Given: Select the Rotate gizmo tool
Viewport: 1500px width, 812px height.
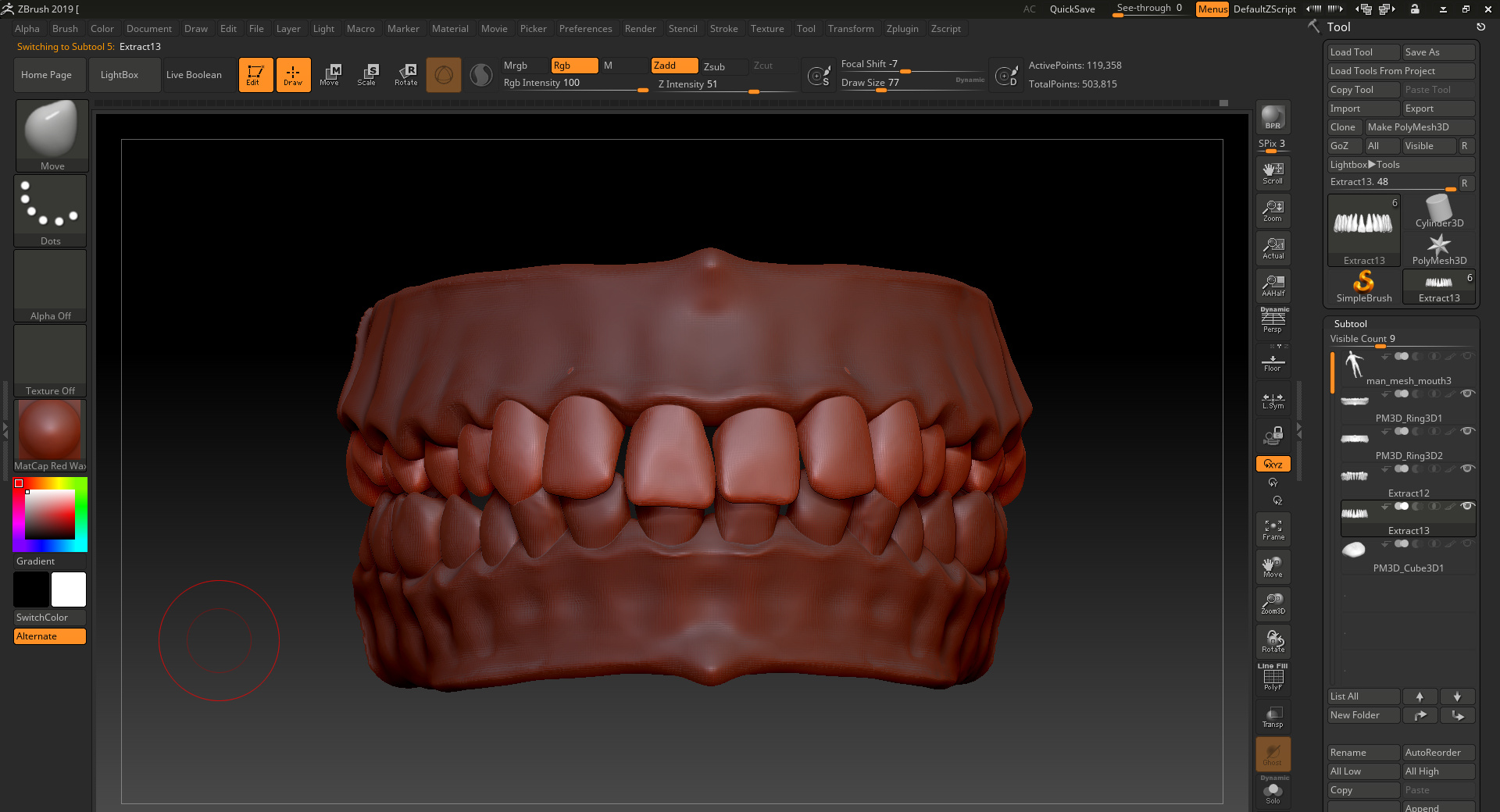Looking at the screenshot, I should (405, 75).
